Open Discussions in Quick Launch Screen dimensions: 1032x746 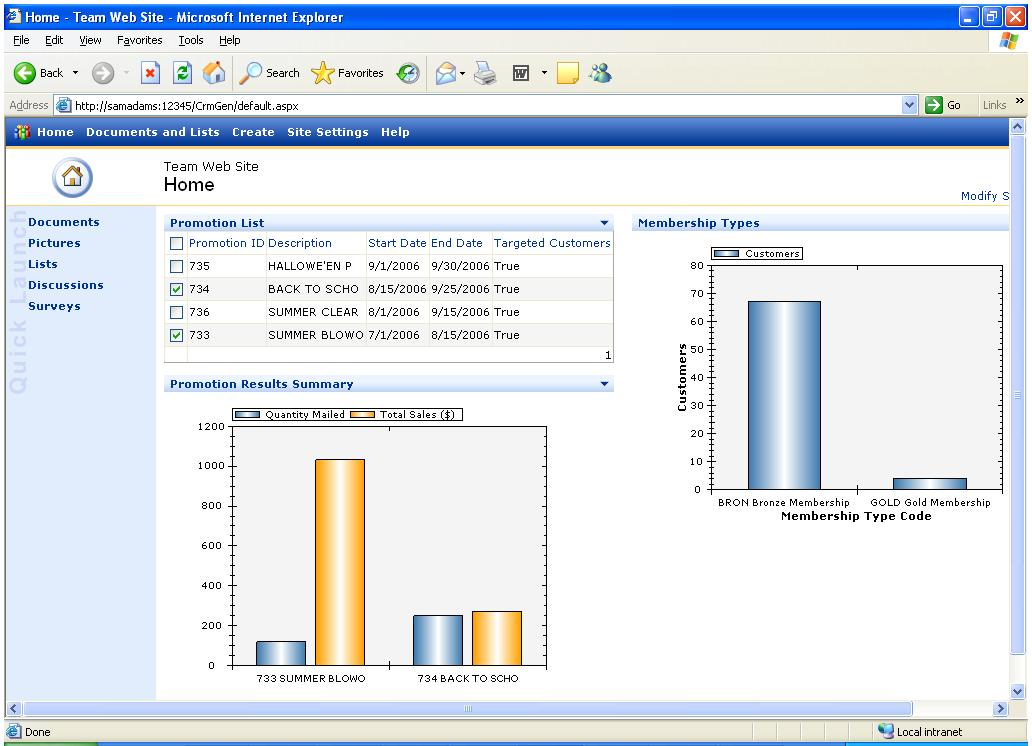[x=66, y=286]
